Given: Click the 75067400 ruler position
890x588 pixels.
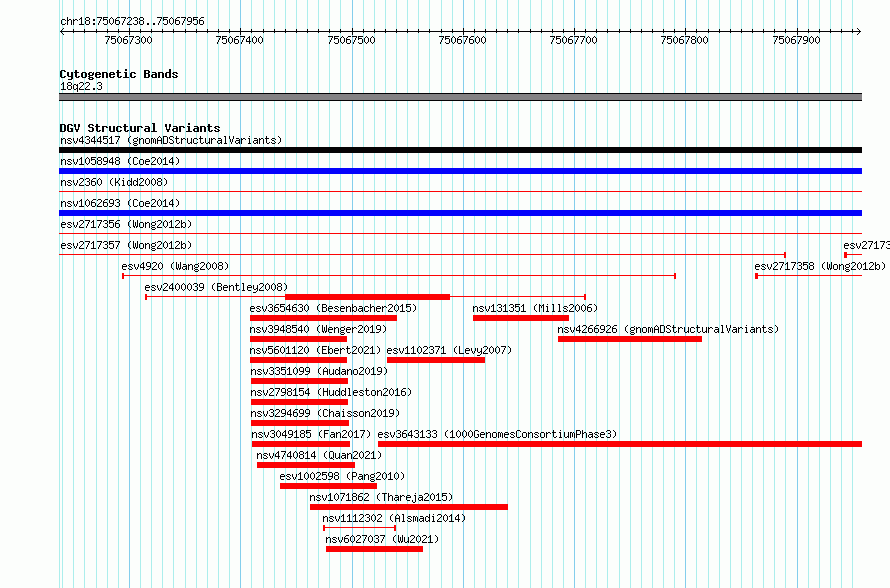Looking at the screenshot, I should 240,40.
